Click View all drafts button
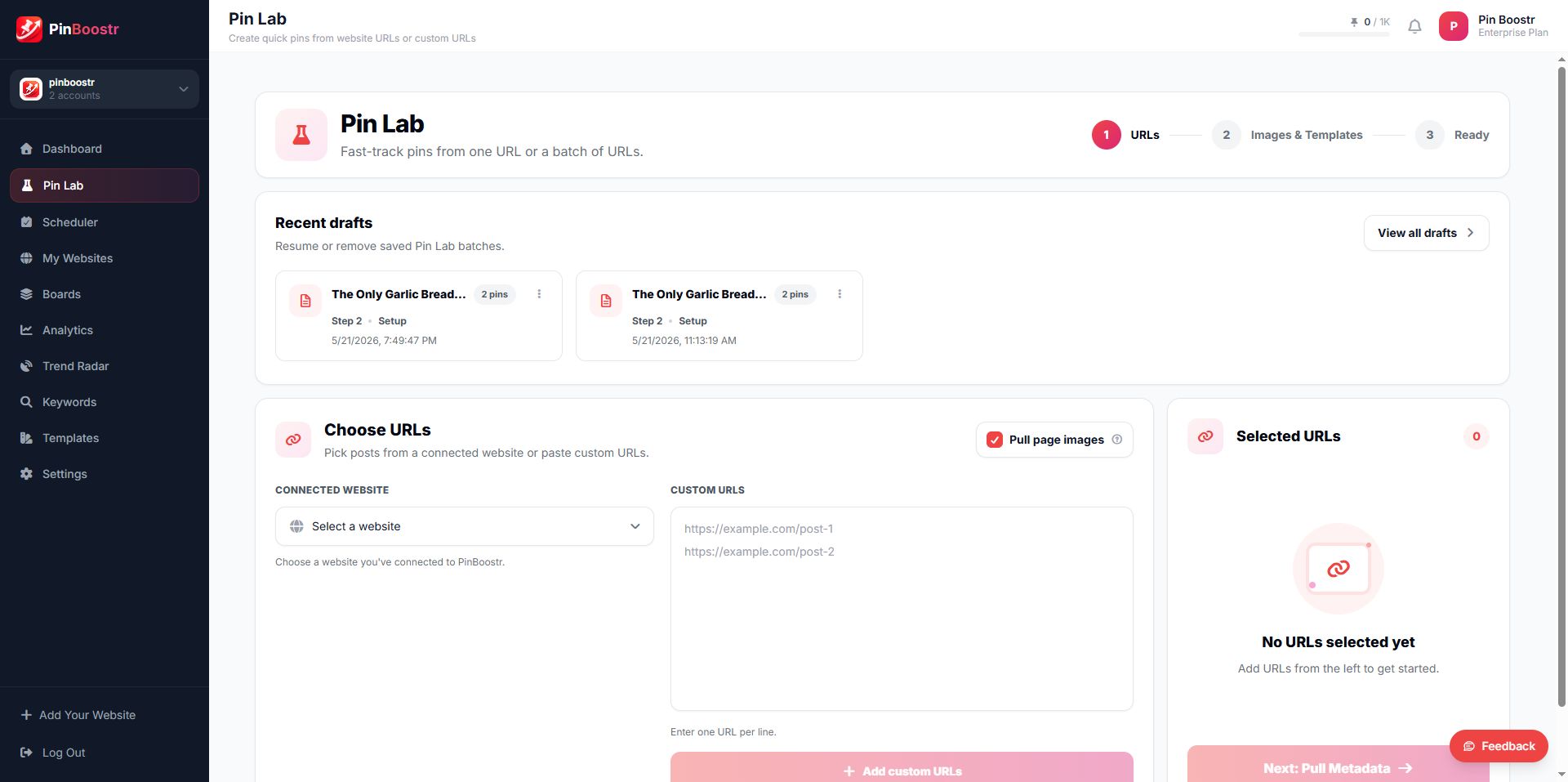1568x782 pixels. 1427,233
